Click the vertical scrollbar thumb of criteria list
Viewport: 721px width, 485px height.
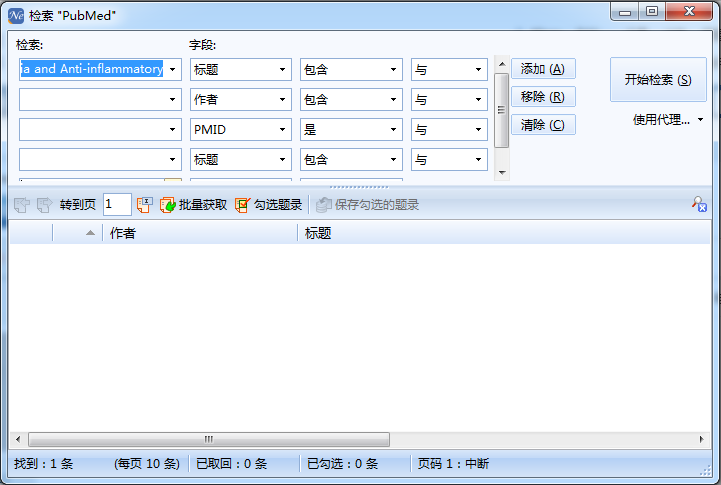click(x=502, y=110)
